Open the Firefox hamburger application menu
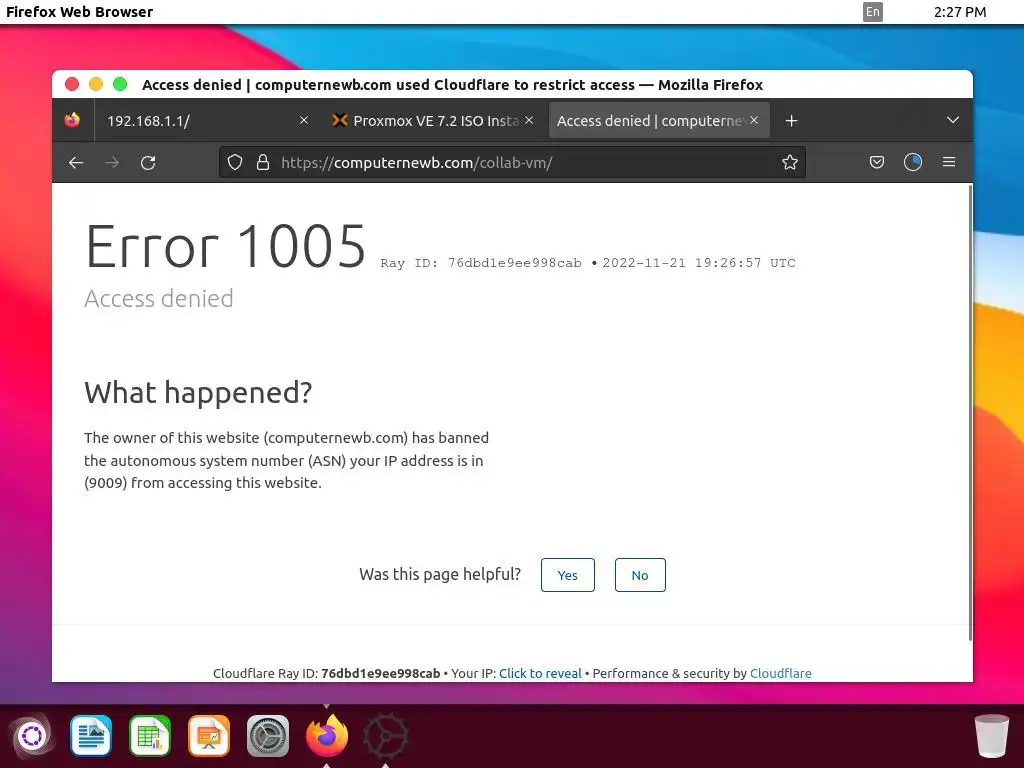Image resolution: width=1024 pixels, height=768 pixels. (949, 162)
